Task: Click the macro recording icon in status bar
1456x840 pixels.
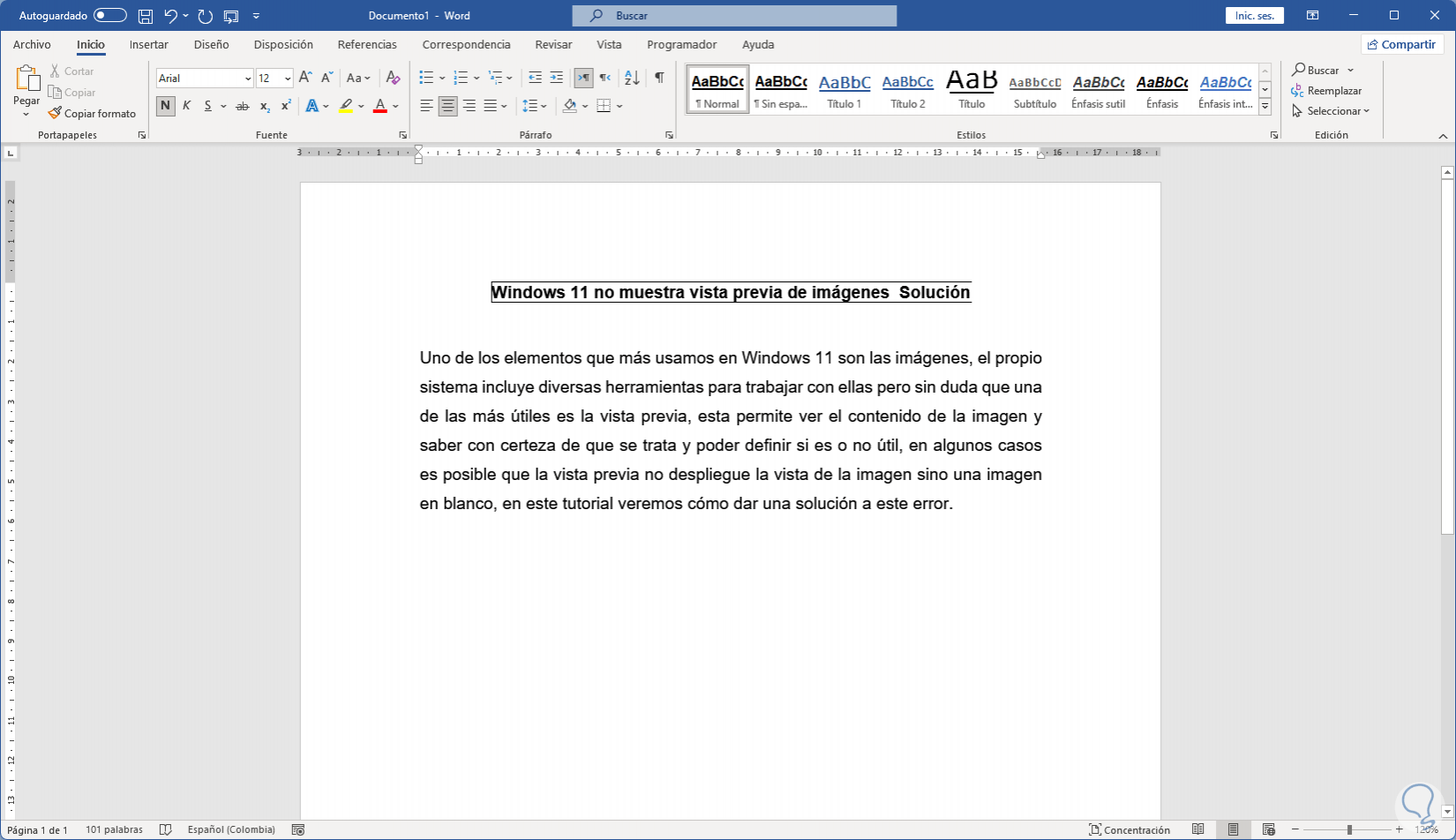Action: coord(298,829)
